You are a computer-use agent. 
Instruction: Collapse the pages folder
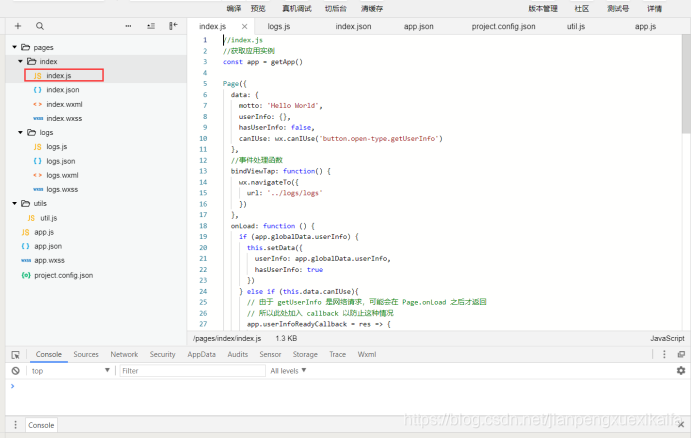click(15, 47)
